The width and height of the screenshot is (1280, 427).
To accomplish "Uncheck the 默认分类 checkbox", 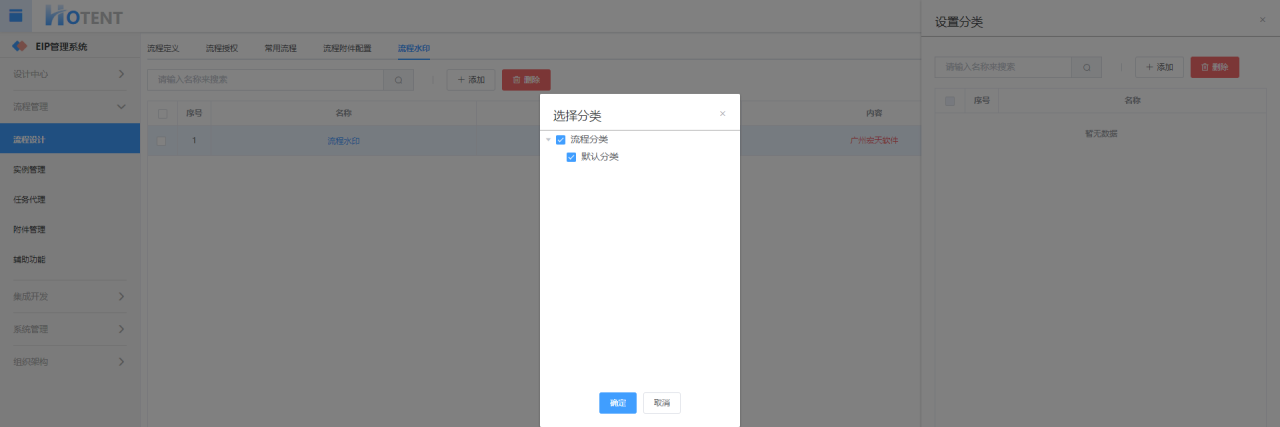I will point(572,157).
